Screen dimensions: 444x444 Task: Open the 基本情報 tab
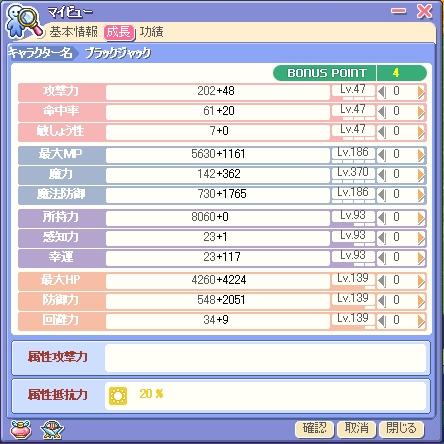[74, 32]
